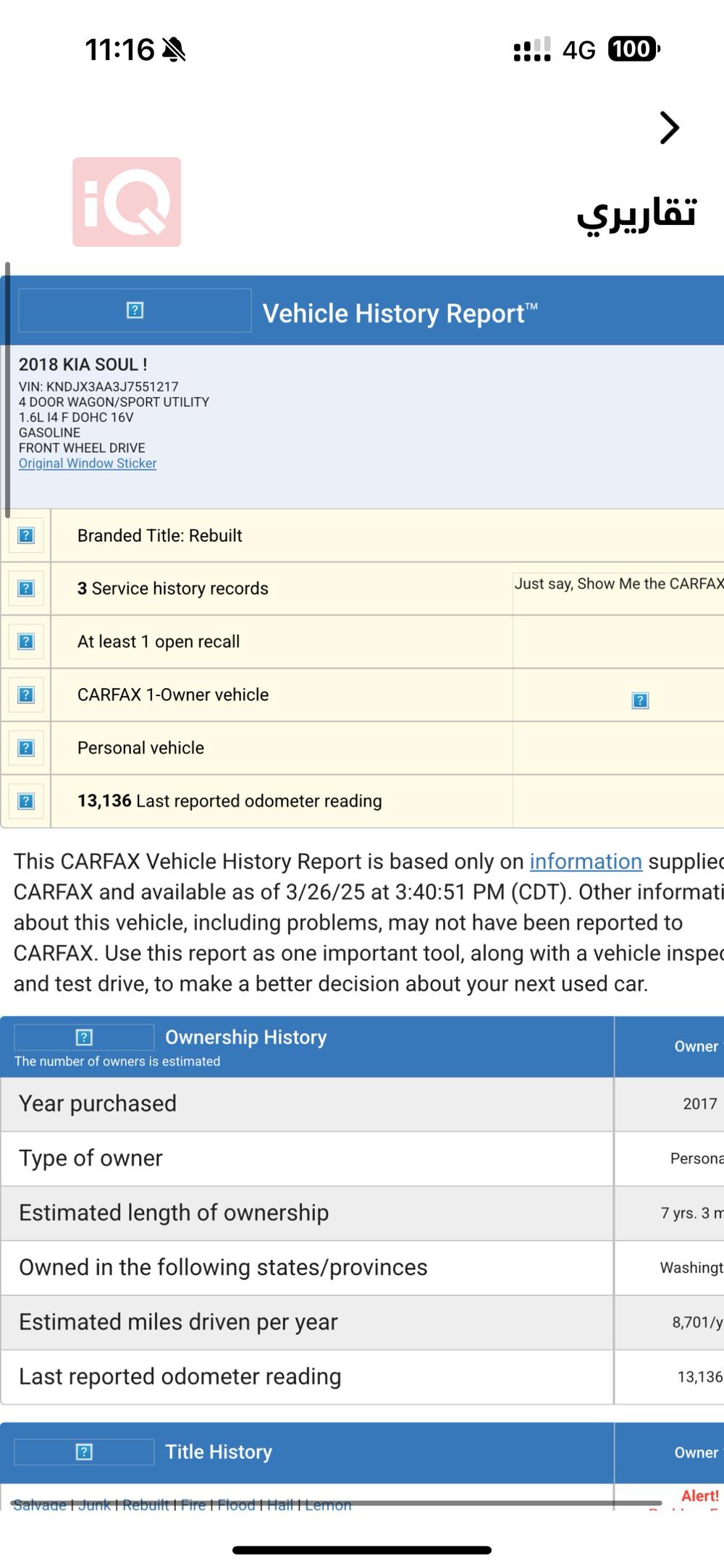Tap 13,136 Last reported odometer reading

point(230,801)
